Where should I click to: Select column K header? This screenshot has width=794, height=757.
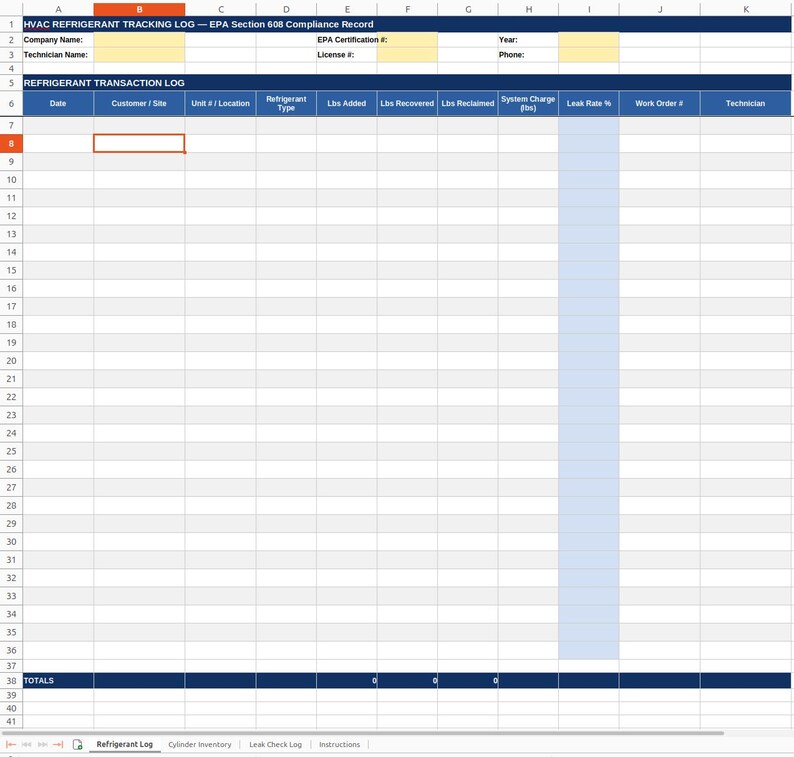[745, 9]
